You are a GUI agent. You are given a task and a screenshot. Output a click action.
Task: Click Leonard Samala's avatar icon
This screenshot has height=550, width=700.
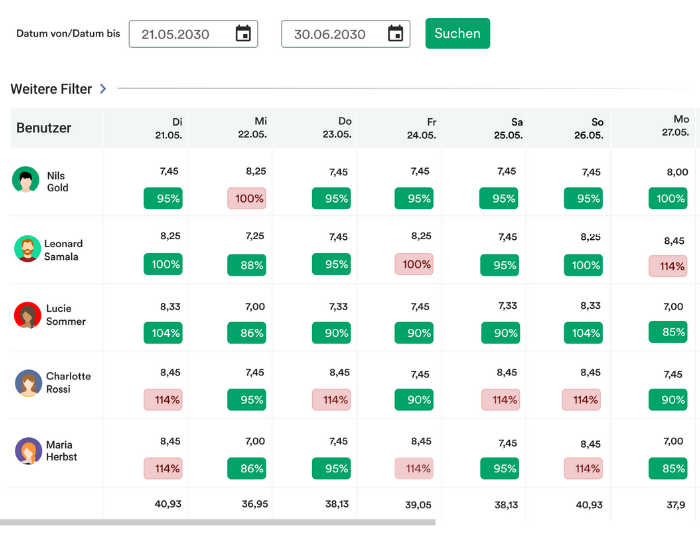(x=28, y=249)
